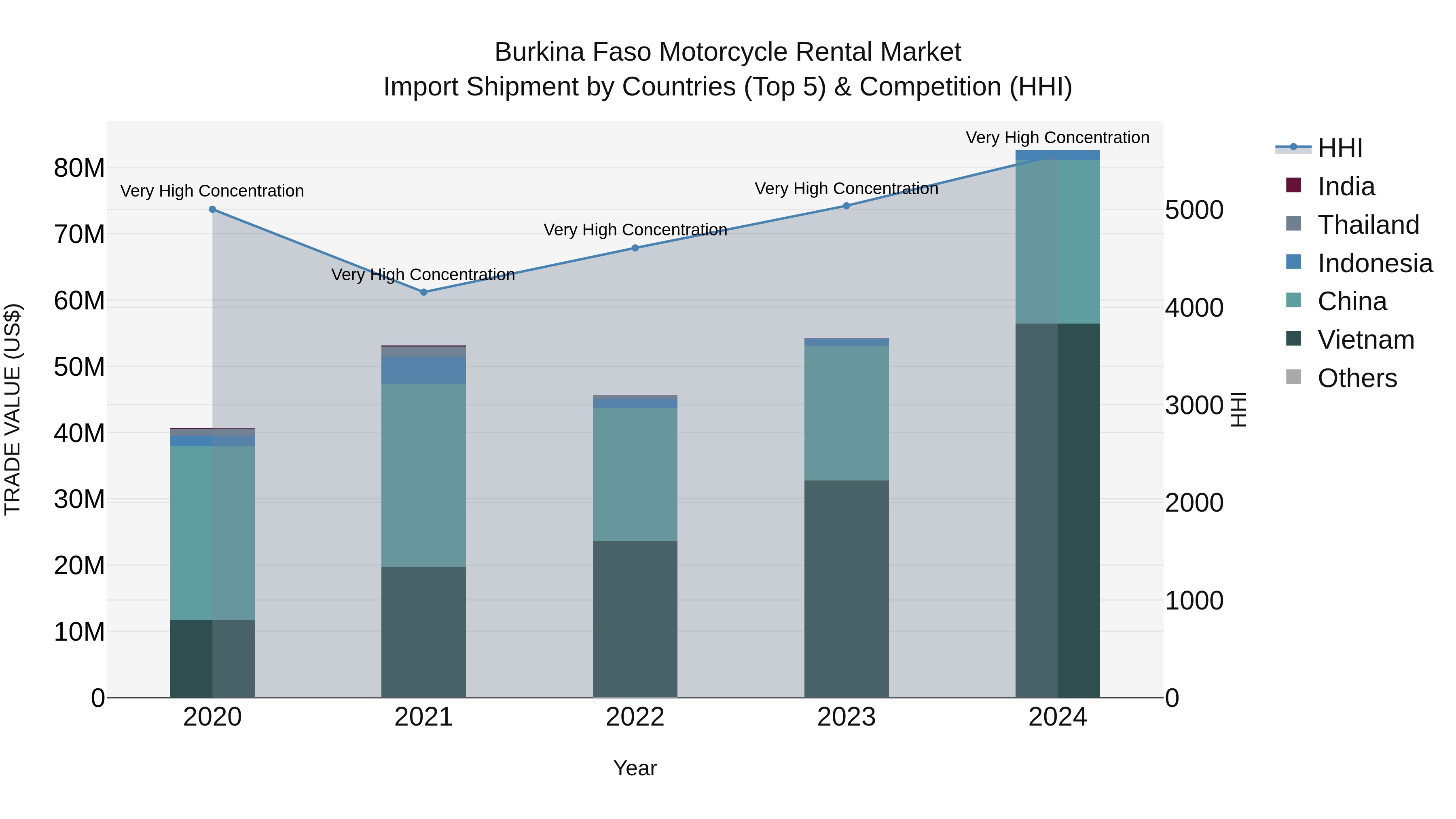
Task: Click the Indonesia legend color swatch
Action: [1293, 262]
